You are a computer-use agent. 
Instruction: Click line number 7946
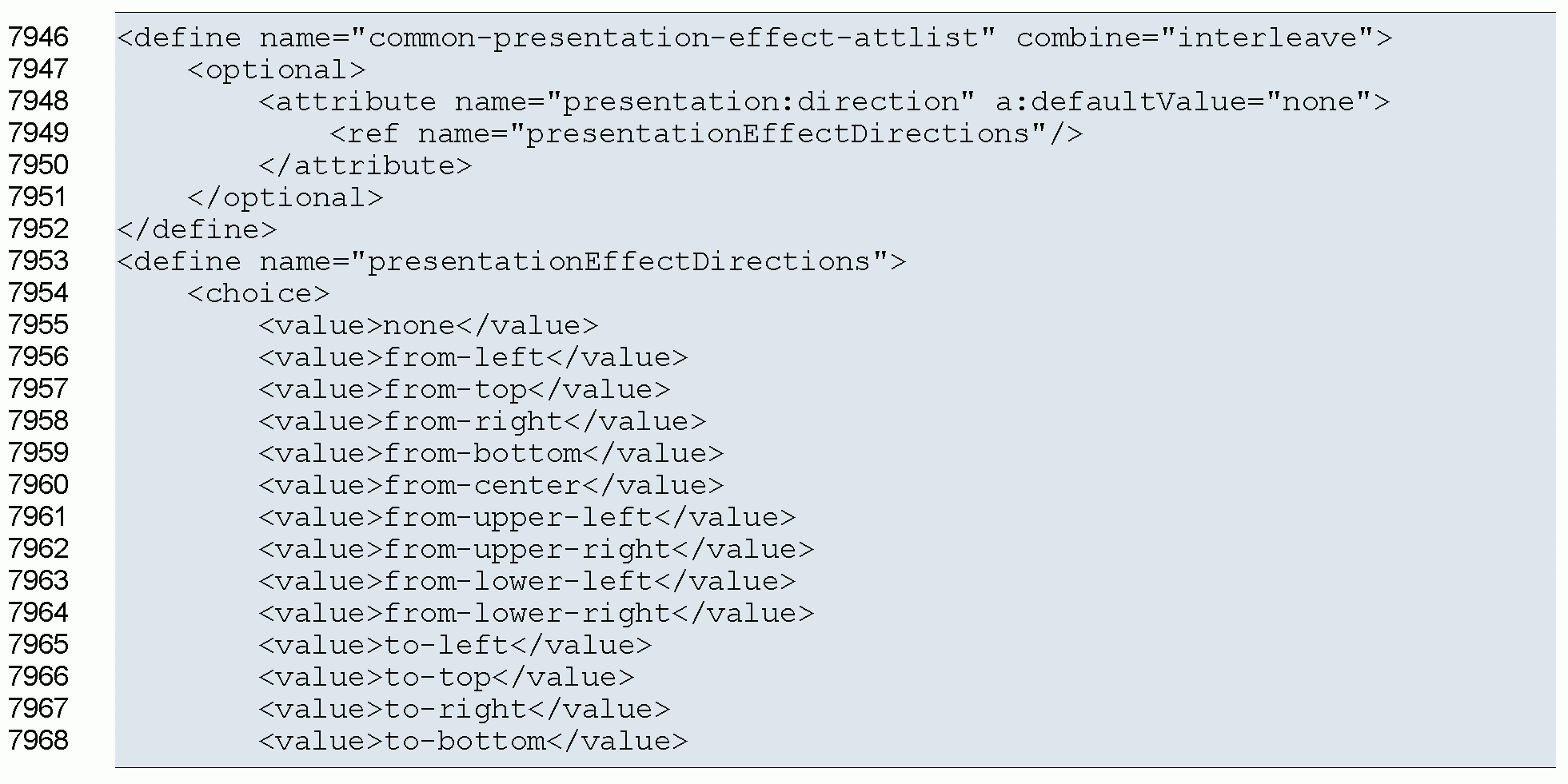tap(38, 38)
